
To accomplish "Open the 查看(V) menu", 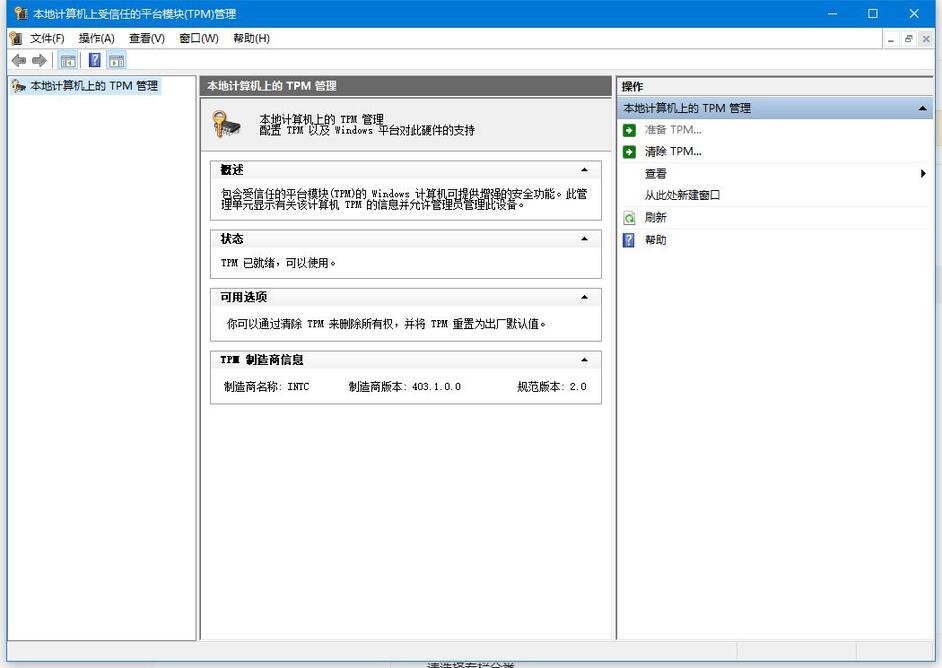I will click(147, 38).
